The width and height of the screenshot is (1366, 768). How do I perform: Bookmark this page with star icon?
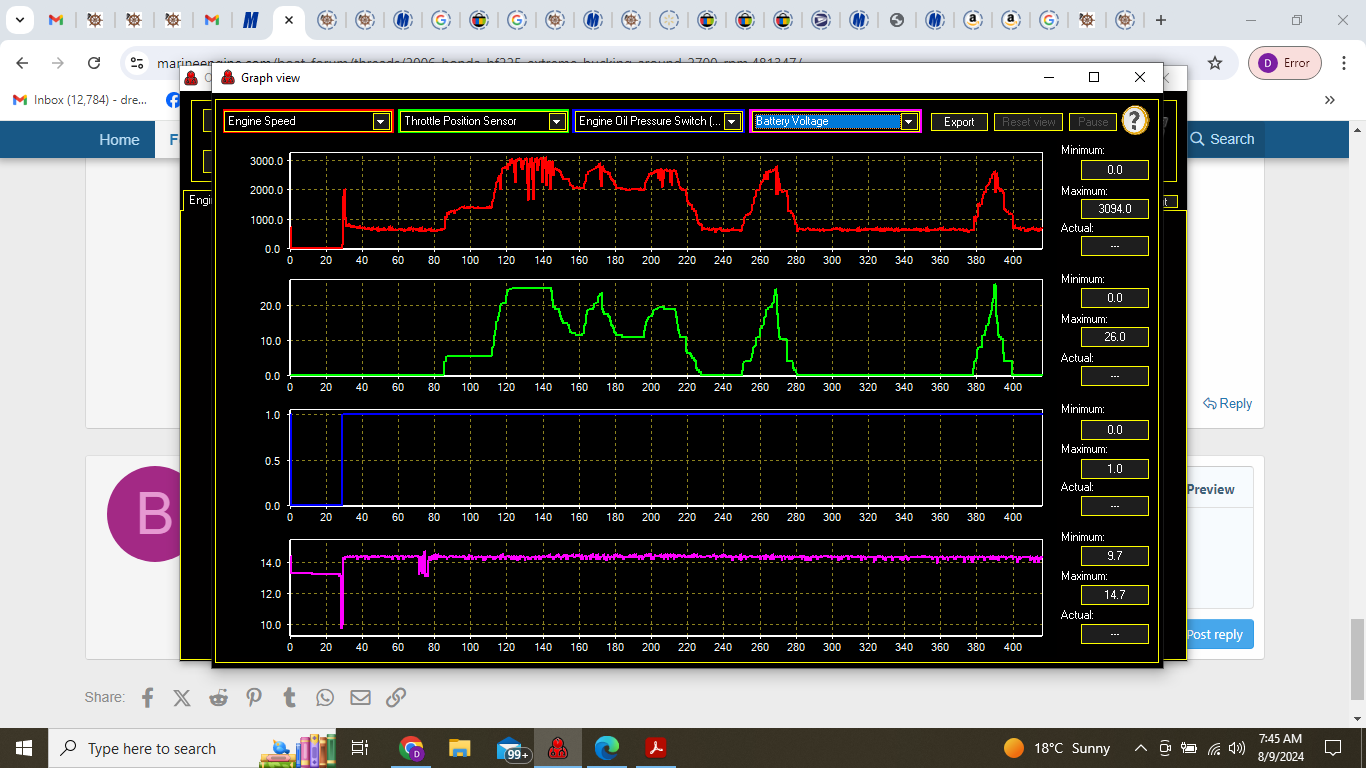1215,63
